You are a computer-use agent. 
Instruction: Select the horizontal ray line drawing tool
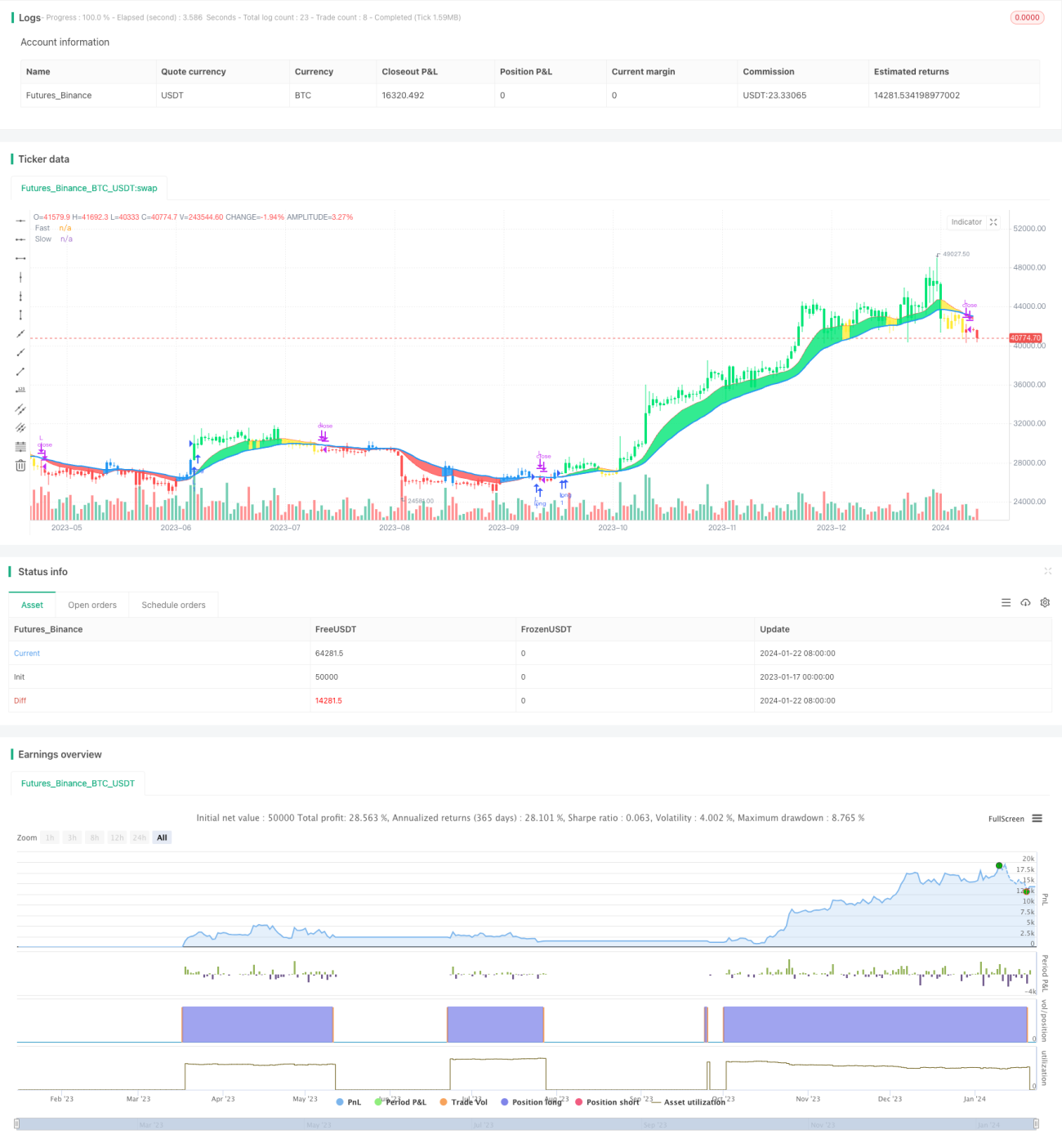point(20,239)
